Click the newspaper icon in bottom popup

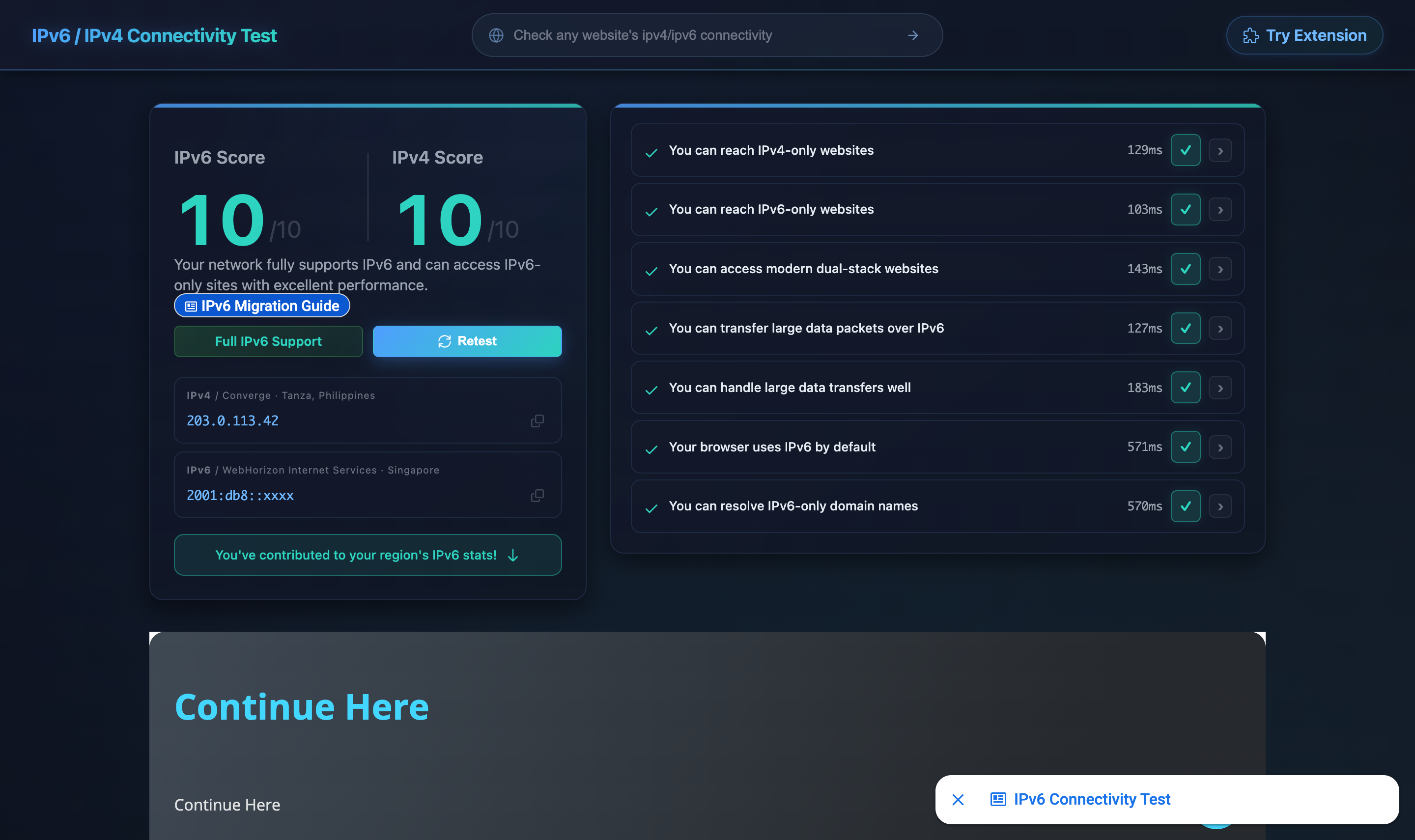(x=998, y=799)
